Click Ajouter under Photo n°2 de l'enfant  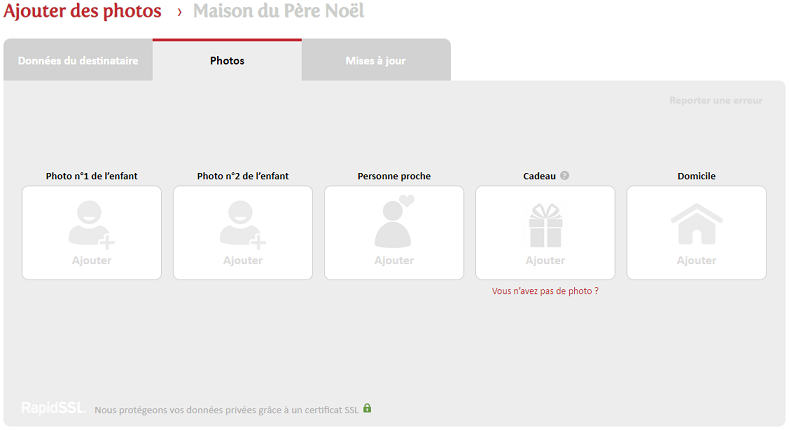tap(243, 260)
